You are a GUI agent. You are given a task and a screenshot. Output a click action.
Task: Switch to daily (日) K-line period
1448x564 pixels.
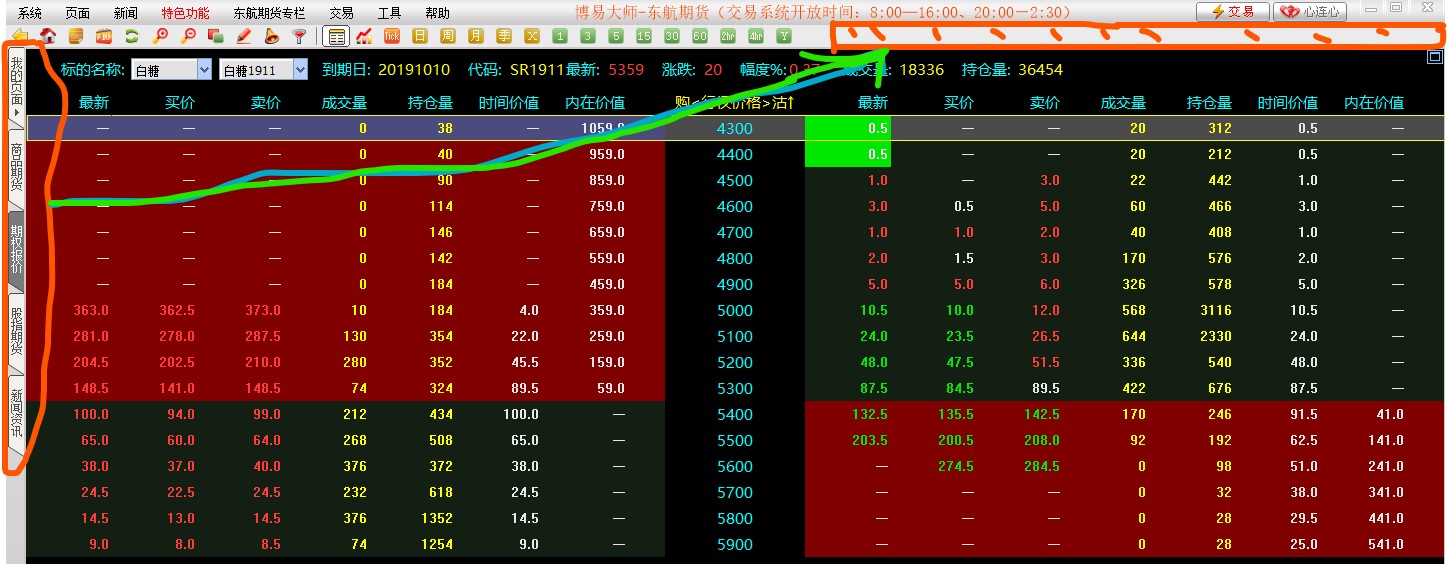tap(420, 36)
